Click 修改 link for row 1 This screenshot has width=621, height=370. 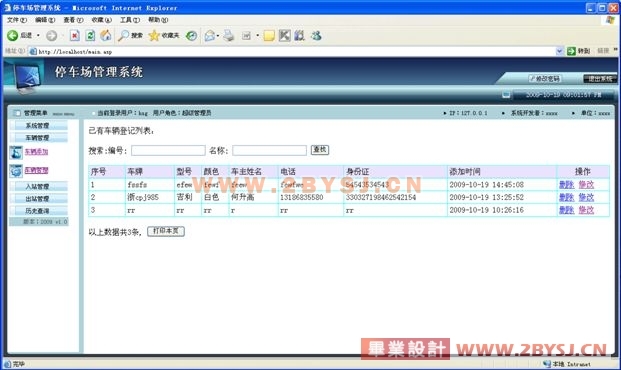point(586,185)
